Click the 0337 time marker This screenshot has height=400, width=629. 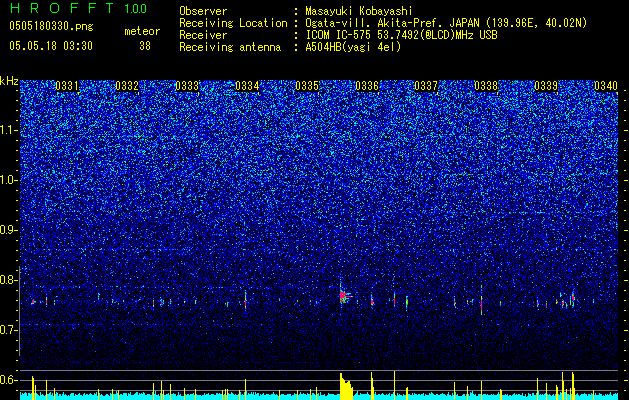pyautogui.click(x=426, y=86)
